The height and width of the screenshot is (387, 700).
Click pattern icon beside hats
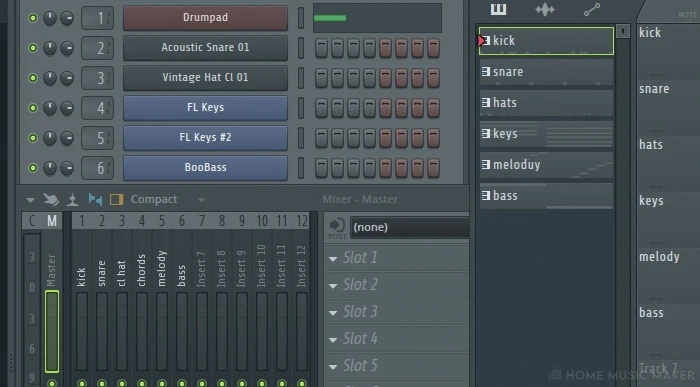(486, 102)
